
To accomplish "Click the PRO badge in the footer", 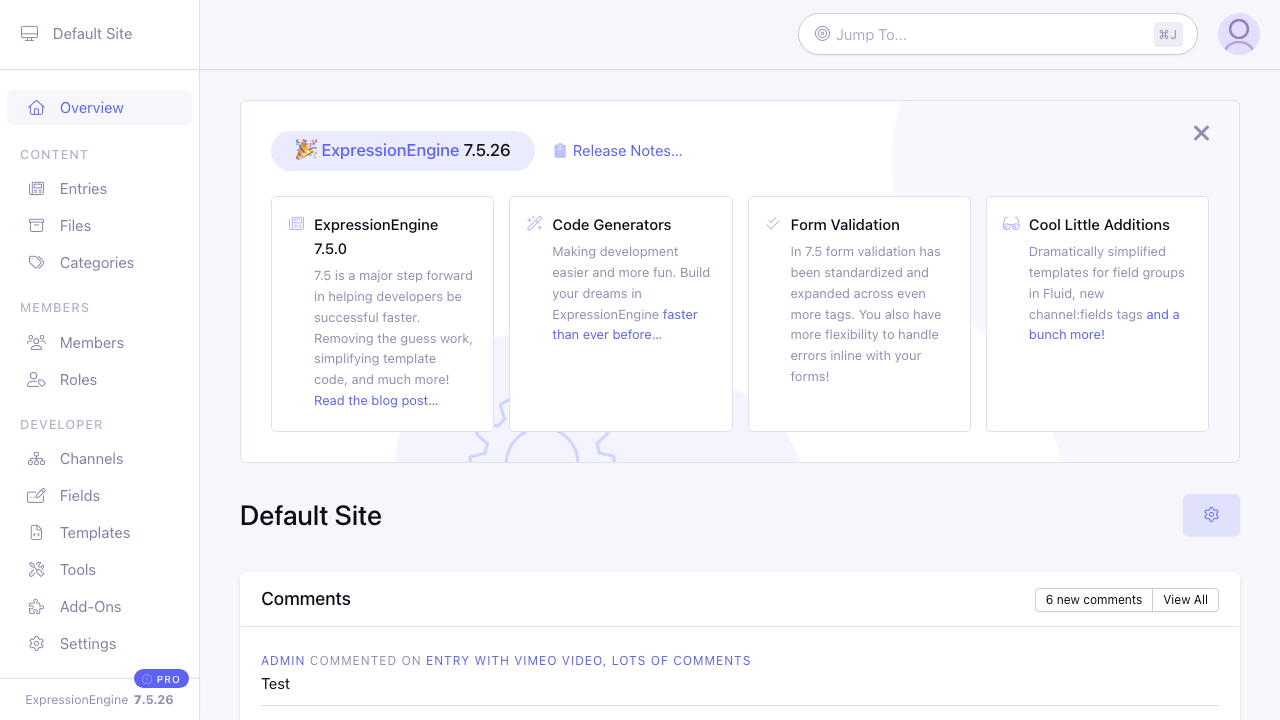I will click(x=161, y=679).
